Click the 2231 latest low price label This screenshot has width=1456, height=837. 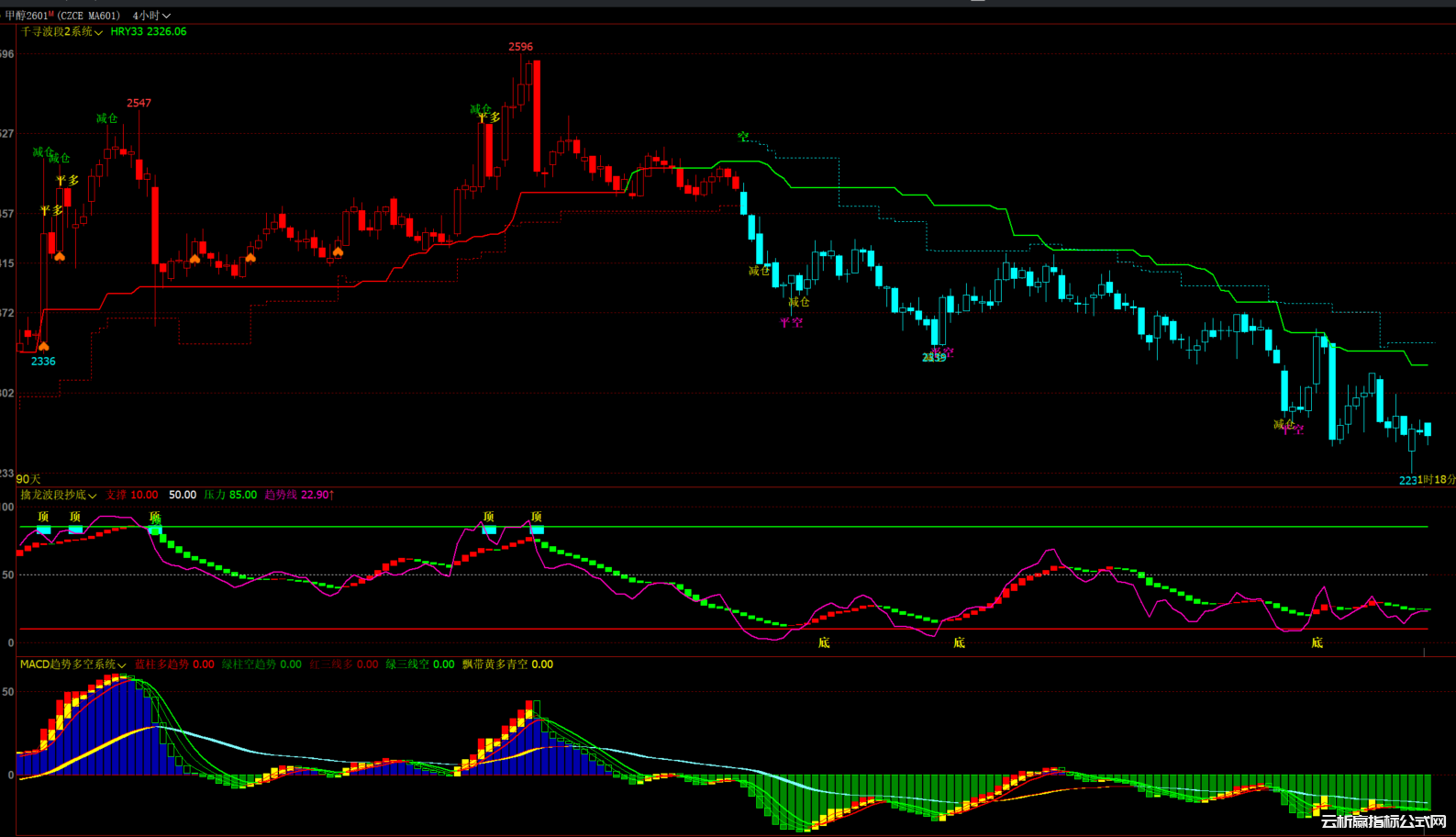tap(1409, 480)
